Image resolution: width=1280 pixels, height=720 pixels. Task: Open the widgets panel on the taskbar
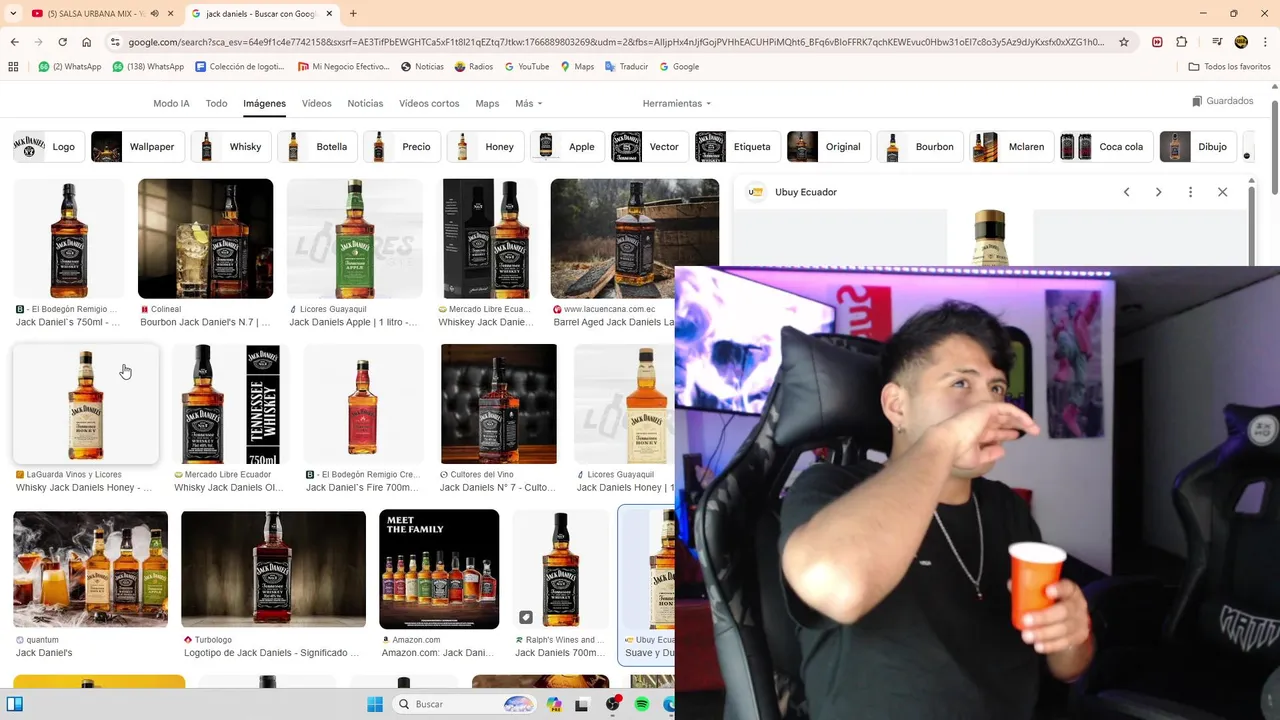15,704
